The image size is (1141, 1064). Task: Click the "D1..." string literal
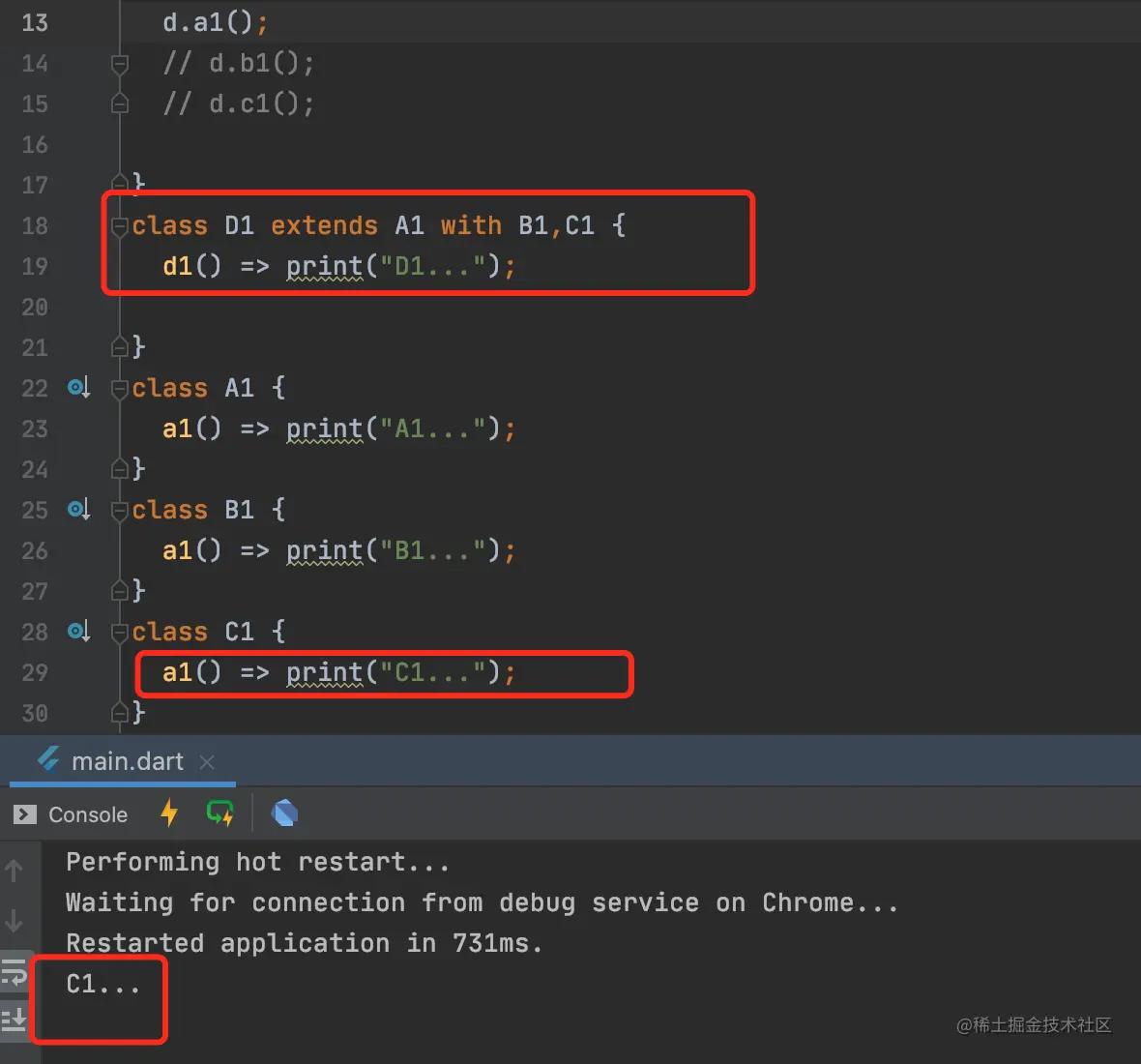432,266
